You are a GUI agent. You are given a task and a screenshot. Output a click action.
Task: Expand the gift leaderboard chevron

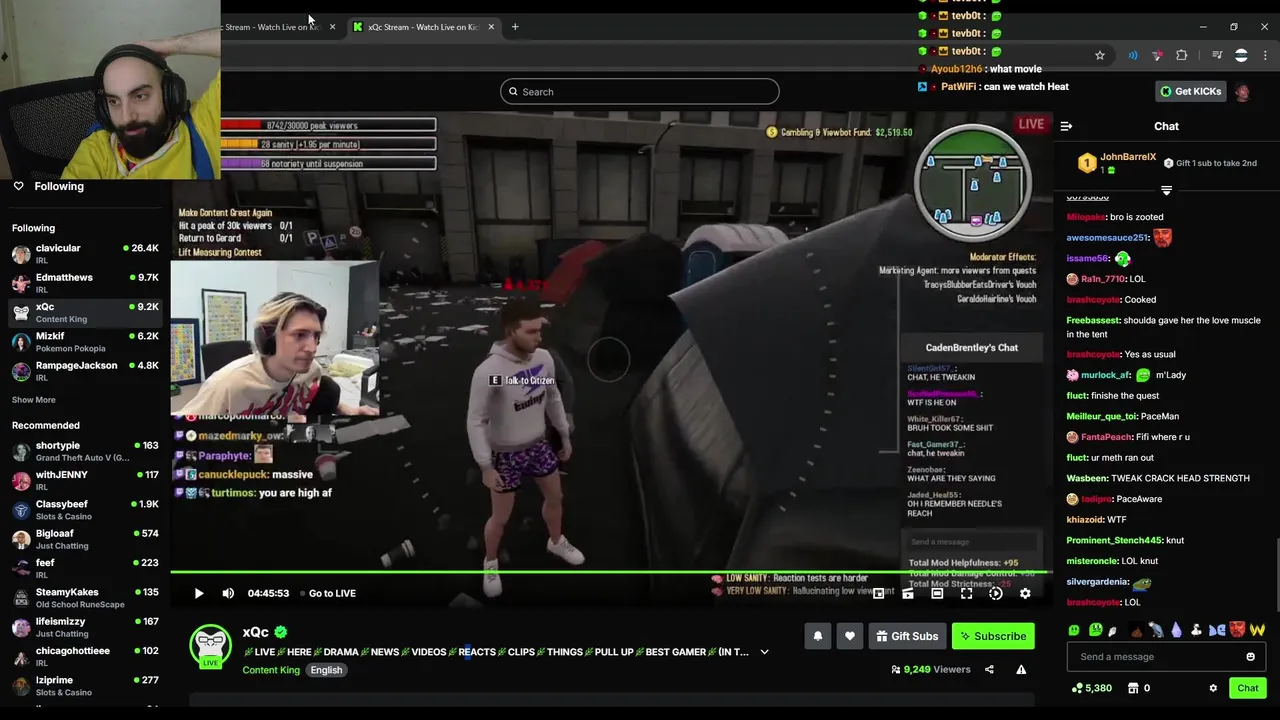tap(1166, 189)
